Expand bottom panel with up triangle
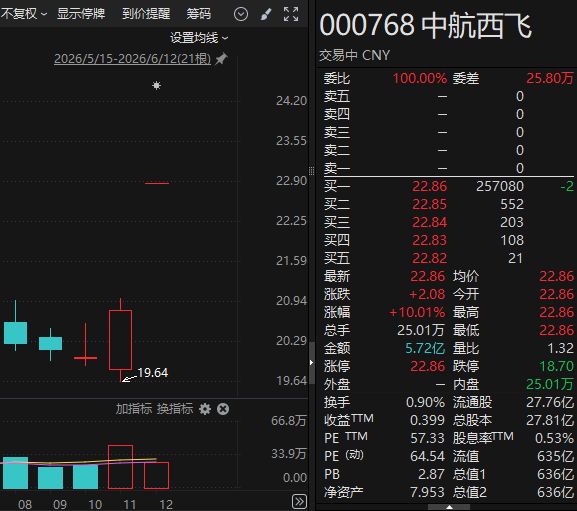The width and height of the screenshot is (577, 511). click(449, 507)
